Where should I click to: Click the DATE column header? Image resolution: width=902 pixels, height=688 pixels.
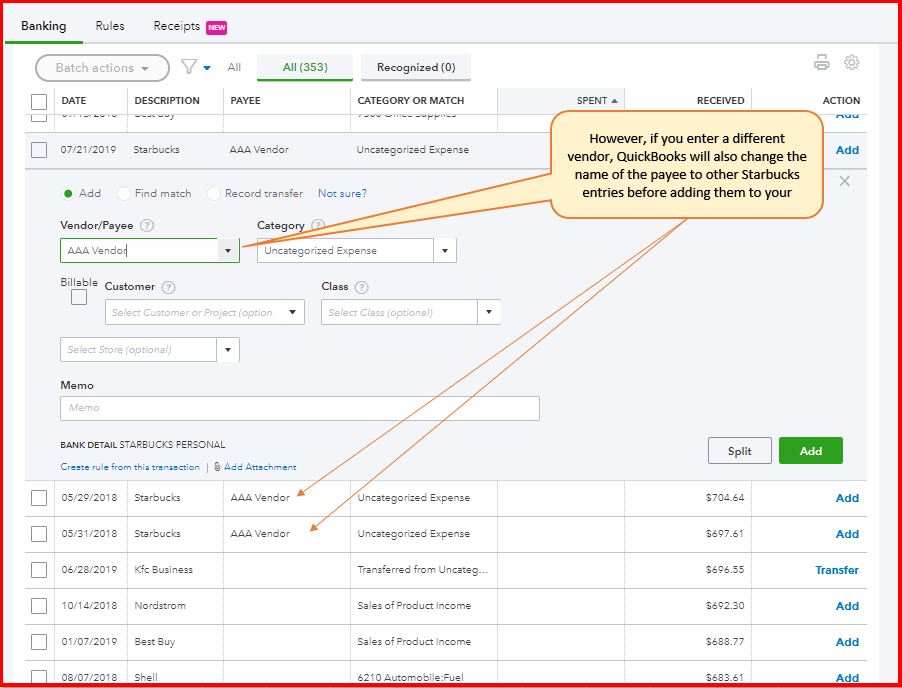(73, 101)
